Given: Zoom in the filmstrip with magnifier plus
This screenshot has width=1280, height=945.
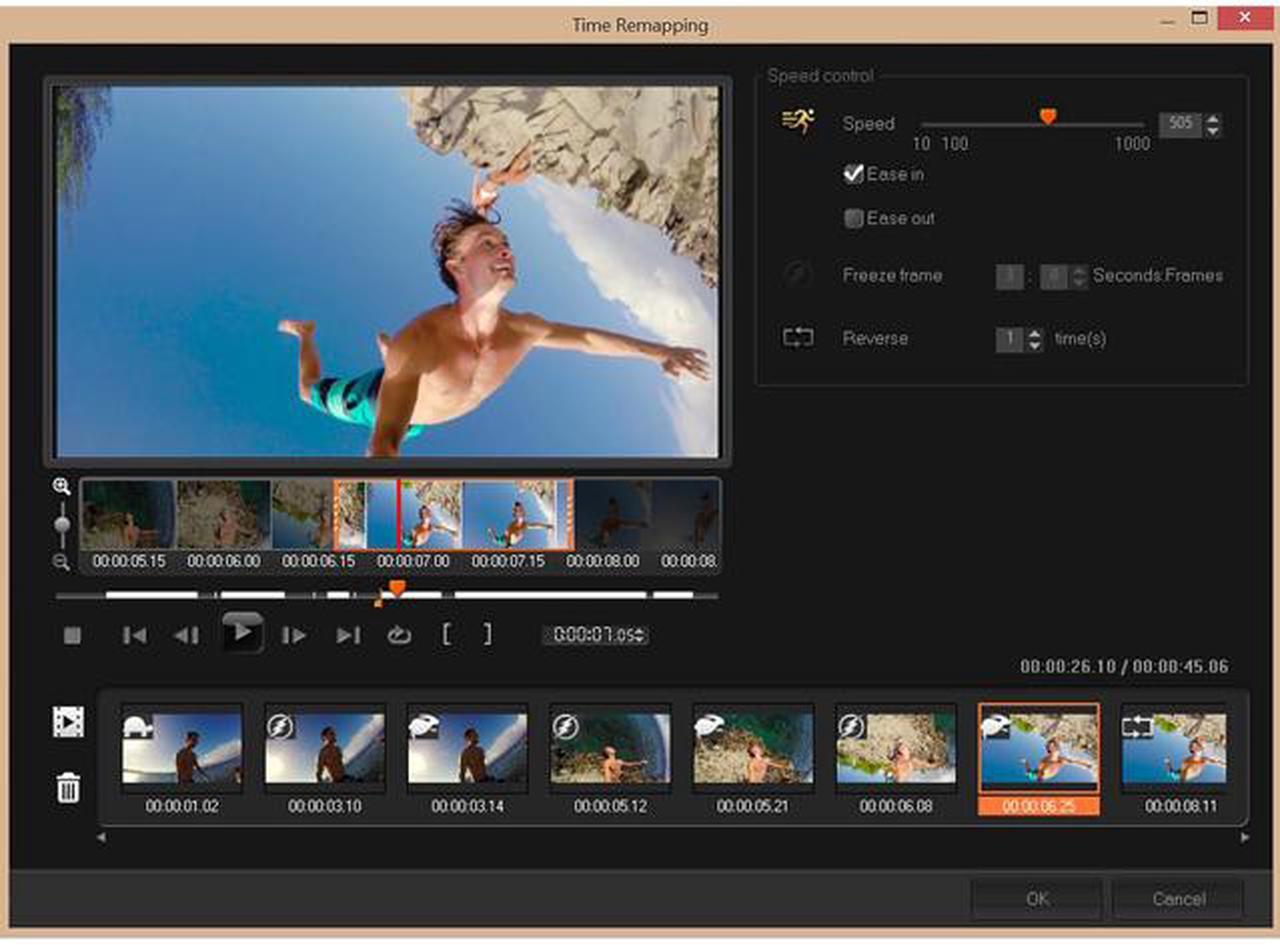Looking at the screenshot, I should 61,487.
